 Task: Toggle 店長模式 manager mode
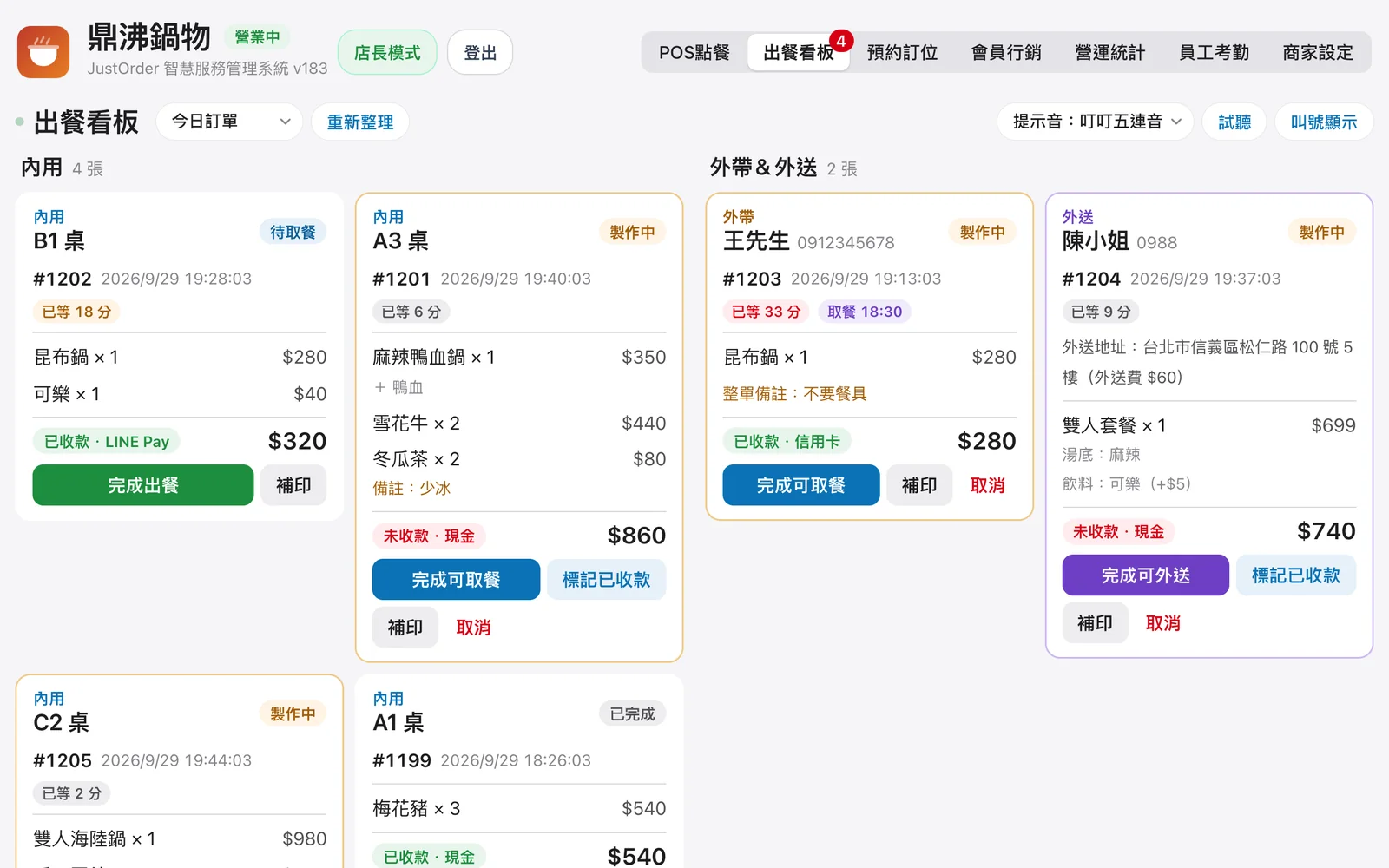tap(387, 52)
